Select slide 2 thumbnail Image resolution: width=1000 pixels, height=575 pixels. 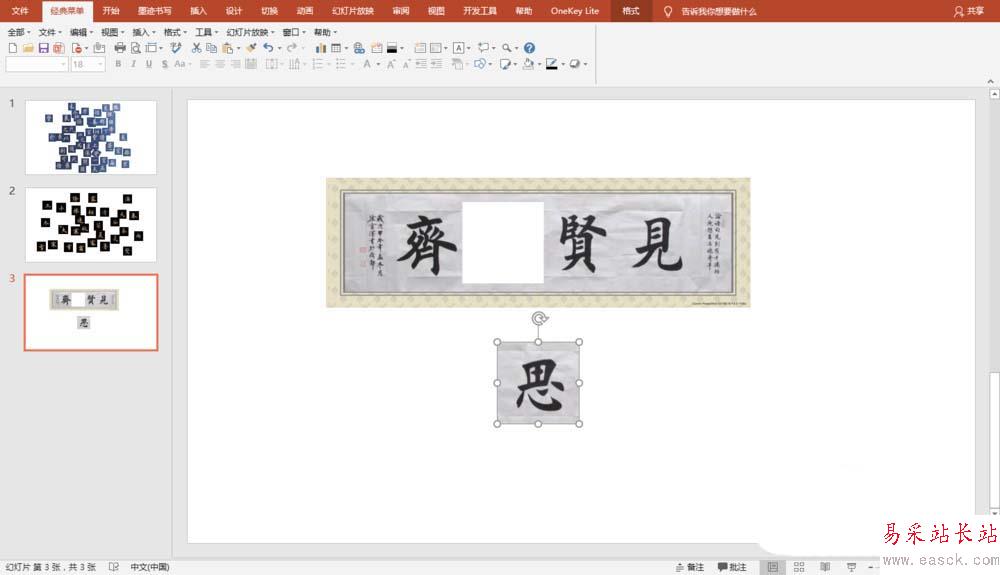[x=91, y=224]
